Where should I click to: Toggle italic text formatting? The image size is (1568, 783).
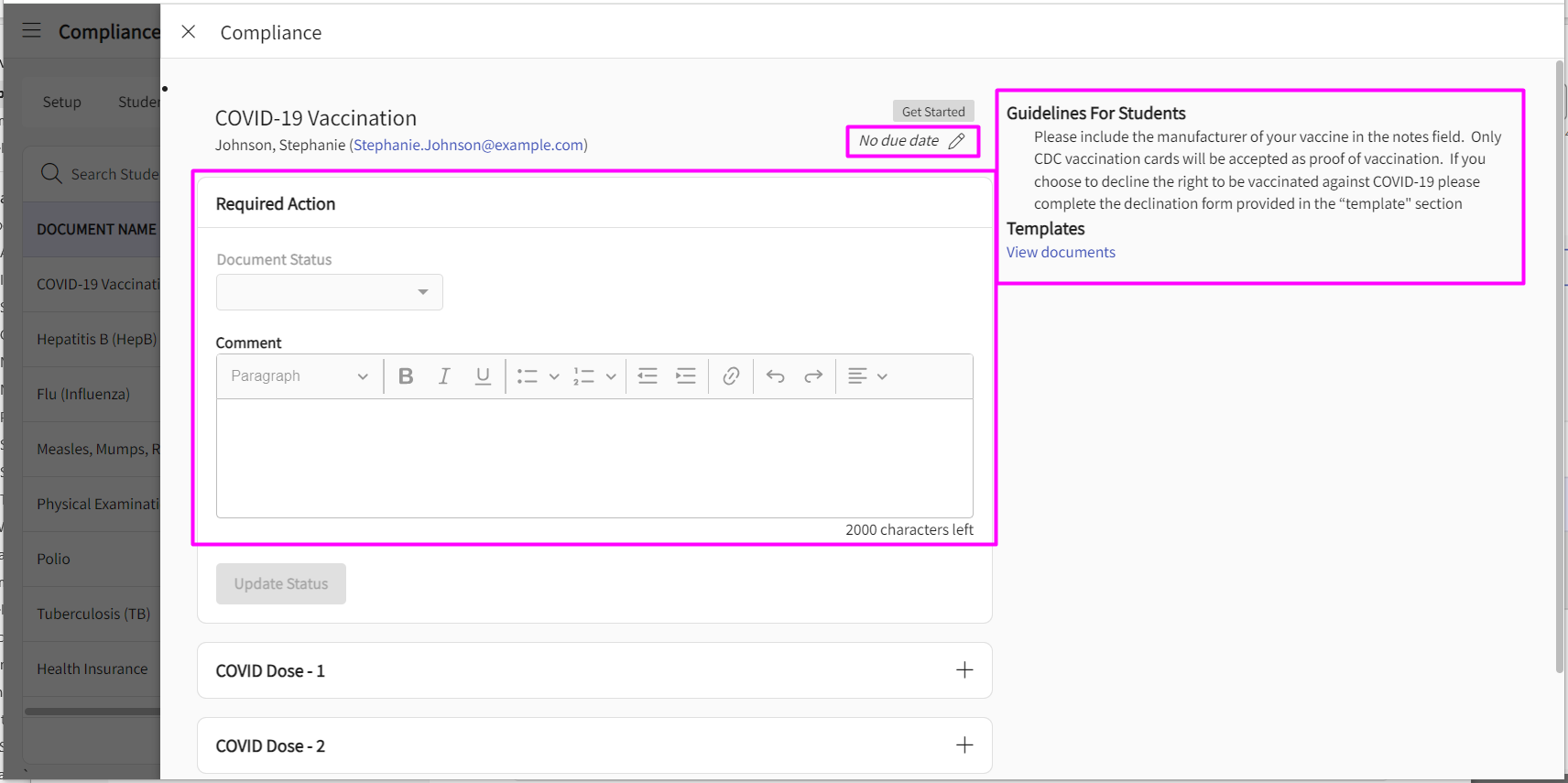tap(444, 376)
